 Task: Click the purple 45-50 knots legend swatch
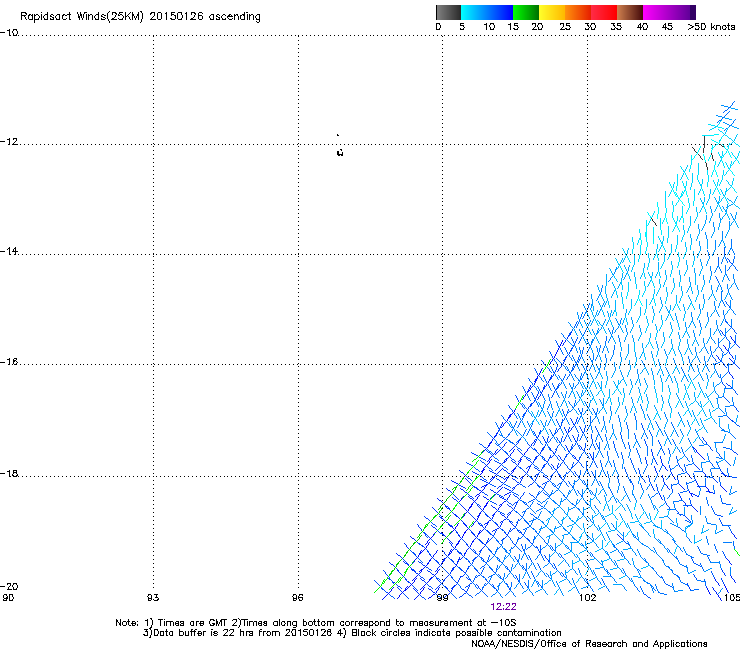(682, 12)
